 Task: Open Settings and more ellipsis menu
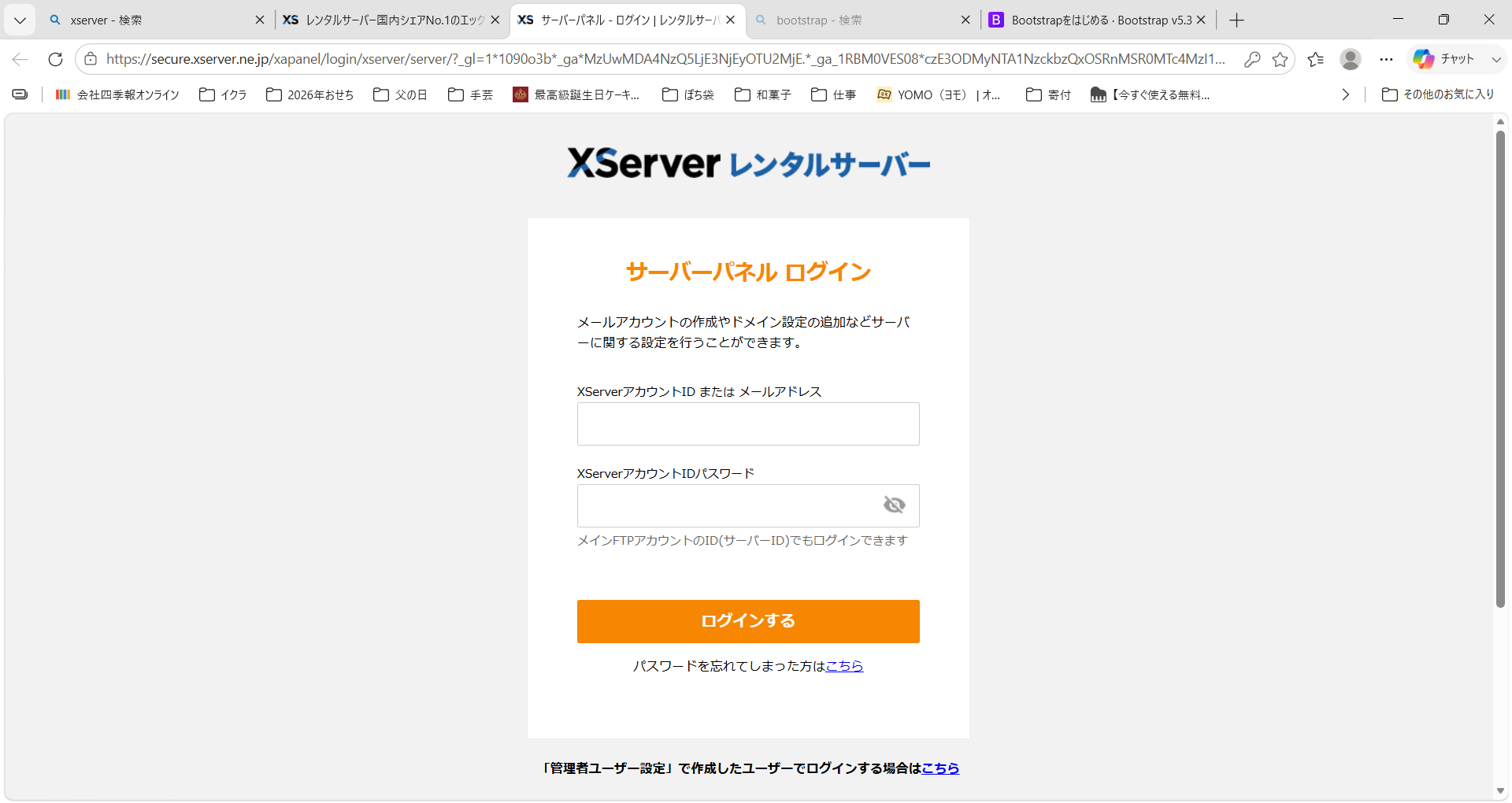(1386, 59)
